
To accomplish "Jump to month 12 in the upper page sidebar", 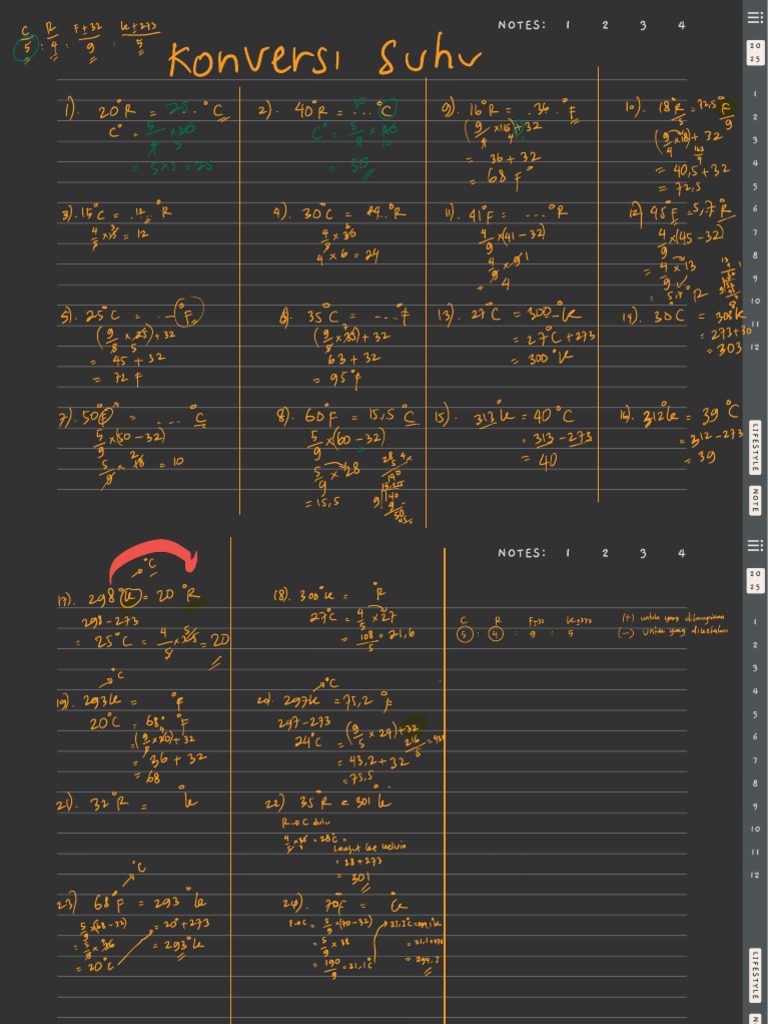I will 755,347.
